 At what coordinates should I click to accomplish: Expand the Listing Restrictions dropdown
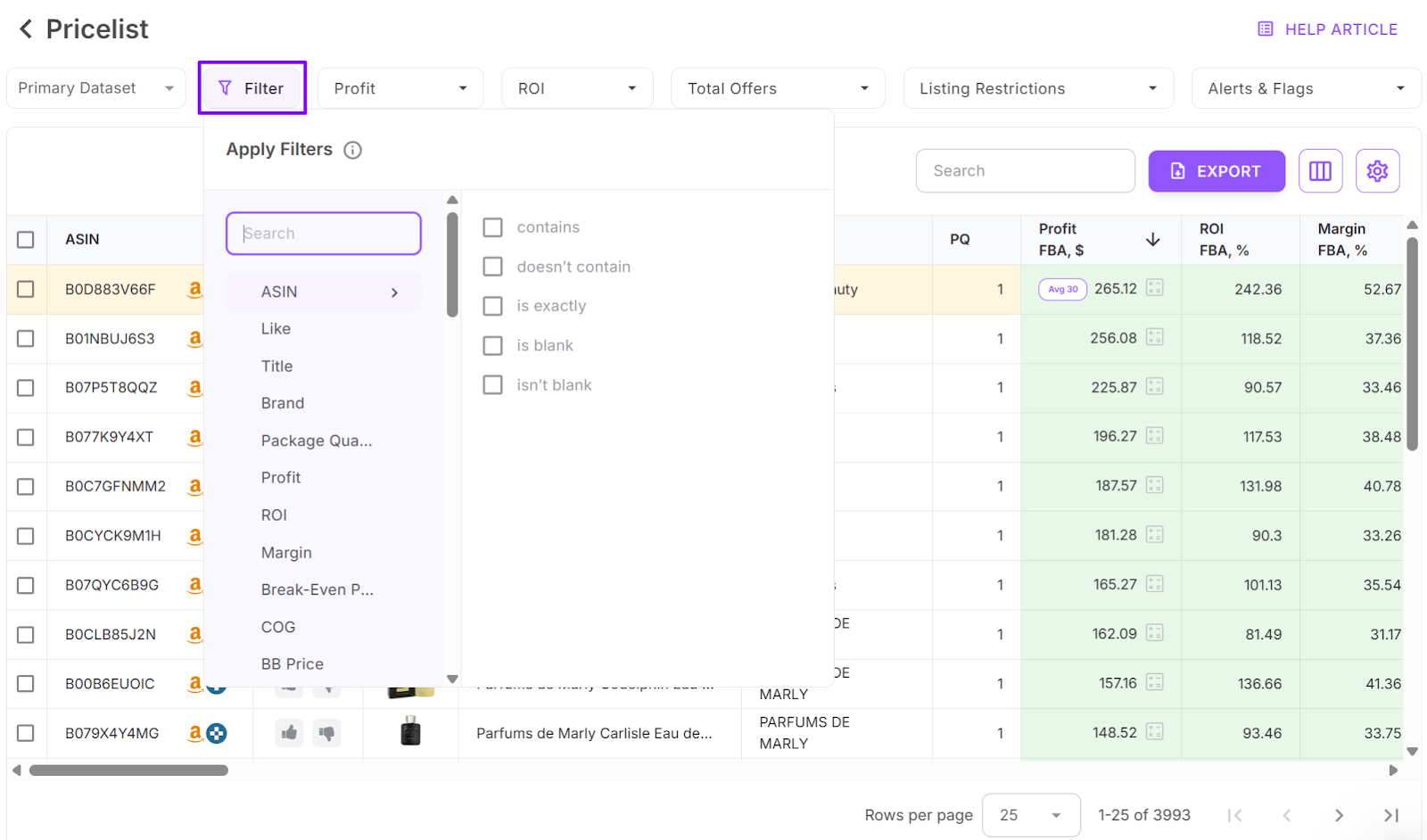click(x=1037, y=88)
